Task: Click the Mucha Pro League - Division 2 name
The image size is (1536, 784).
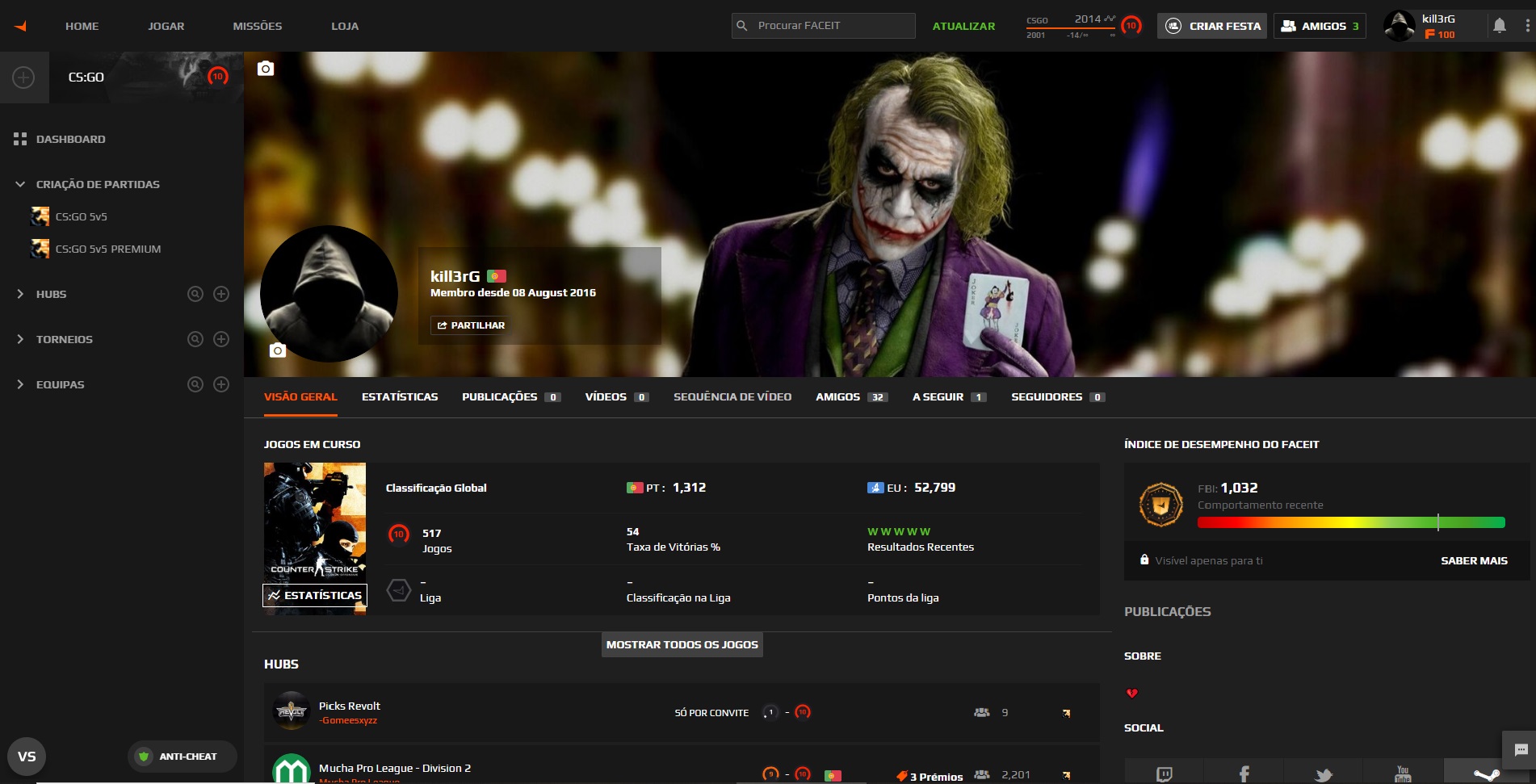Action: click(395, 768)
